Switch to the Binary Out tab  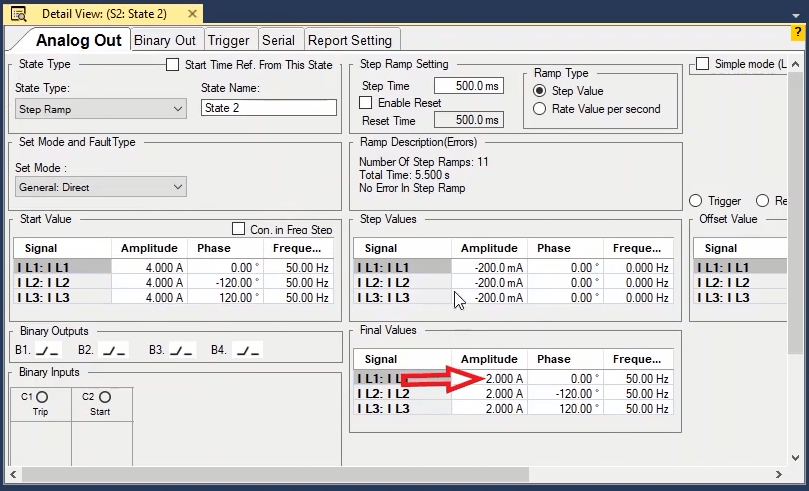165,40
